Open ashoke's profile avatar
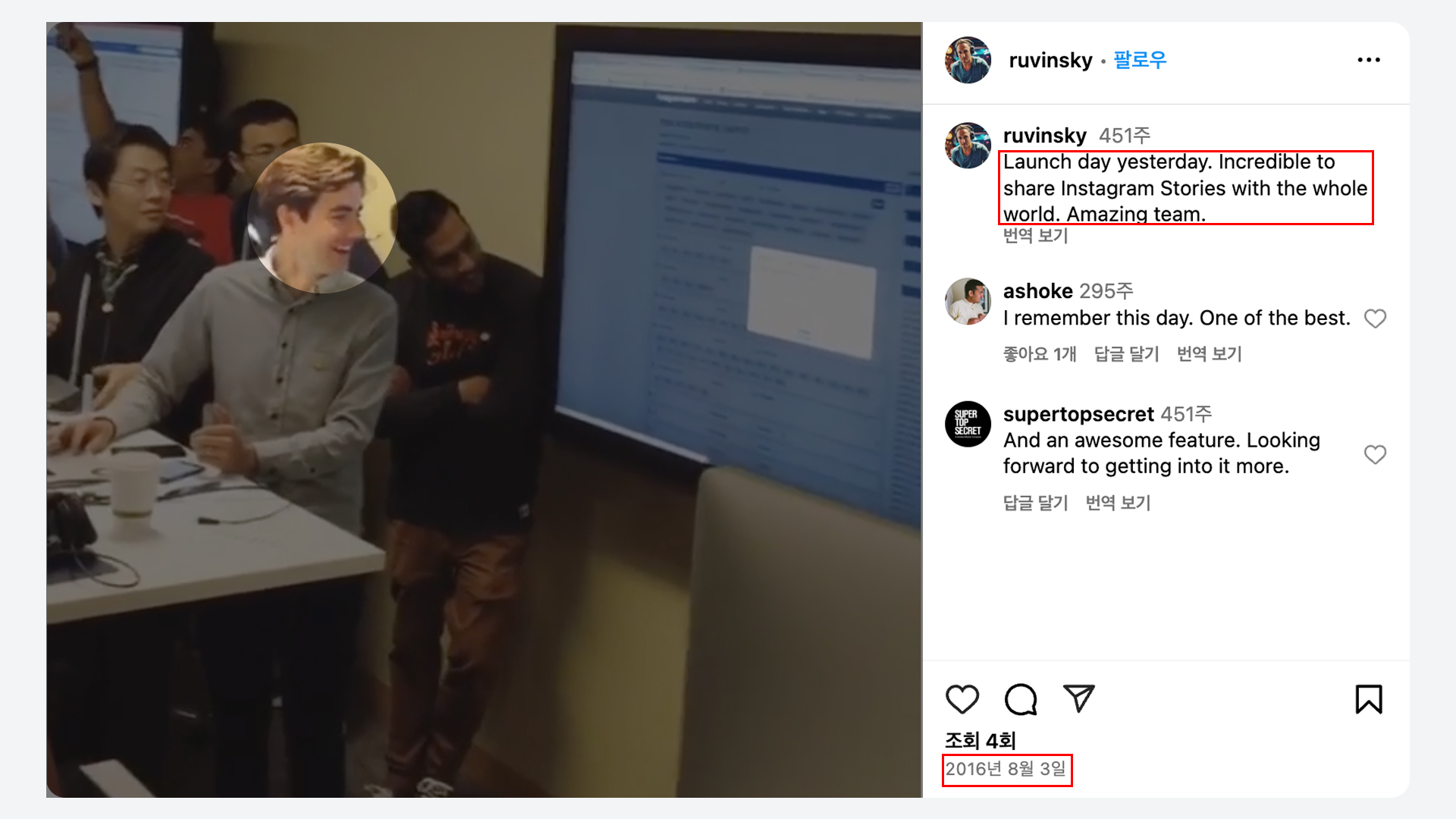The image size is (1456, 819). point(968,301)
